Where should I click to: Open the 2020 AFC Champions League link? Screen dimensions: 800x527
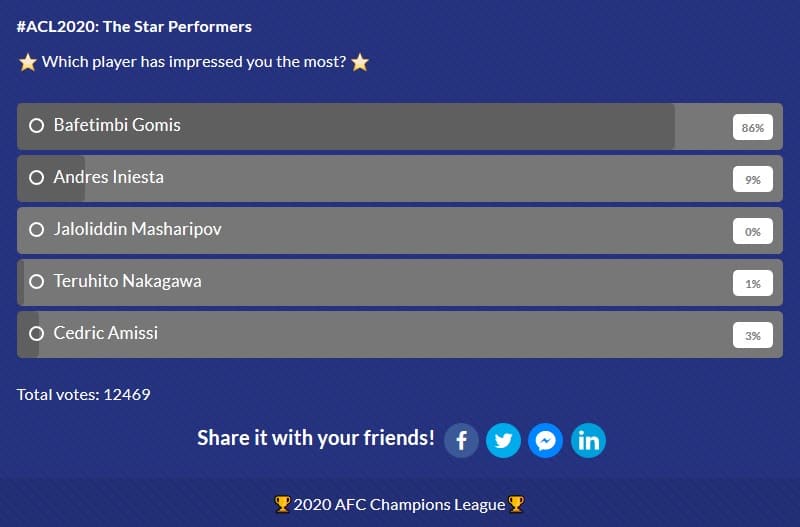point(399,505)
